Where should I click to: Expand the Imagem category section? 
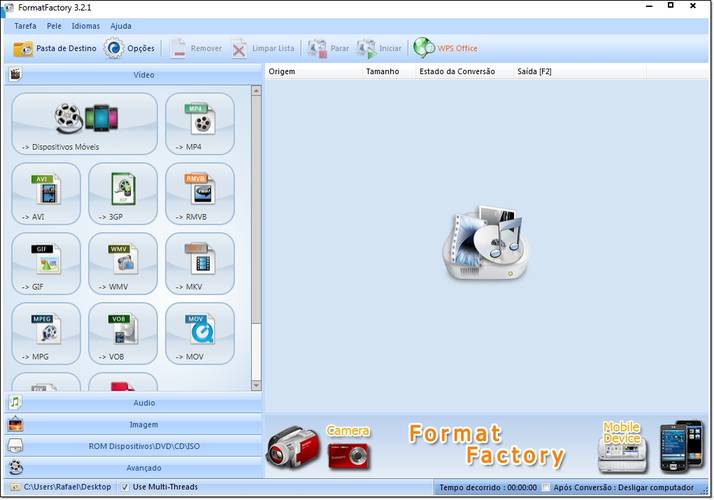[x=134, y=424]
